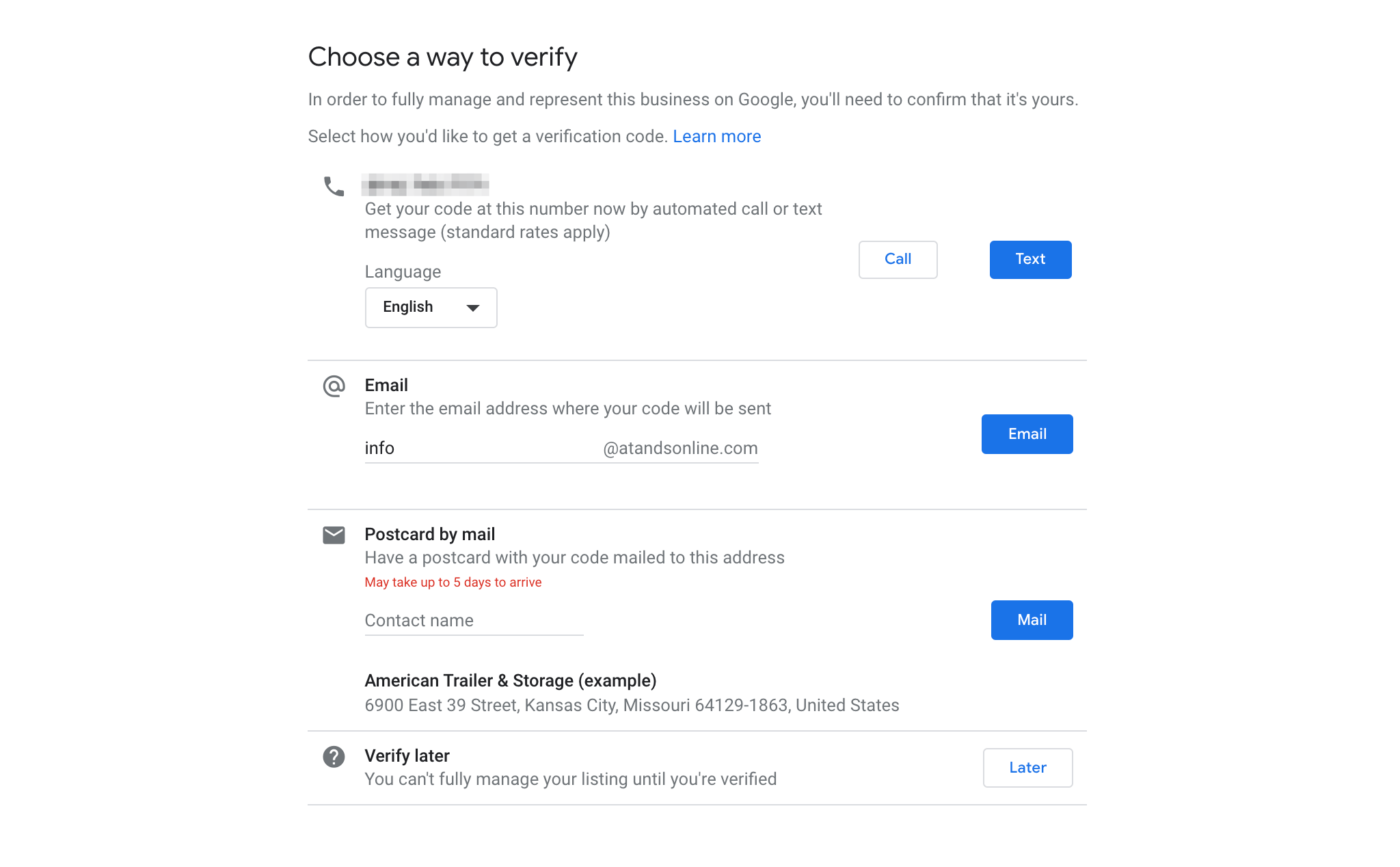
Task: Click the blue Email button
Action: [1027, 433]
